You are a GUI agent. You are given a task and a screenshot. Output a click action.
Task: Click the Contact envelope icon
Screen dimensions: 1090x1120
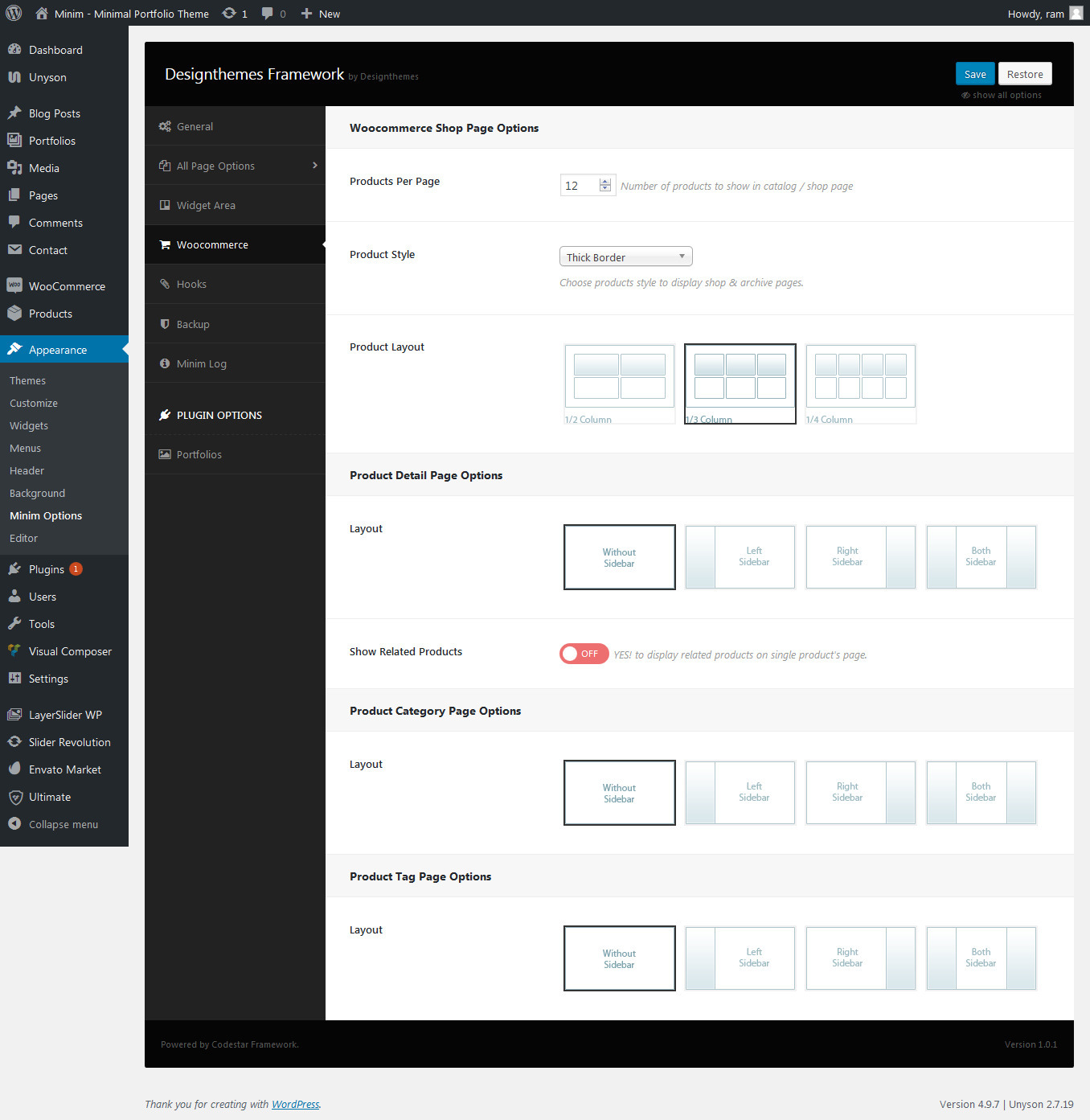[x=14, y=249]
